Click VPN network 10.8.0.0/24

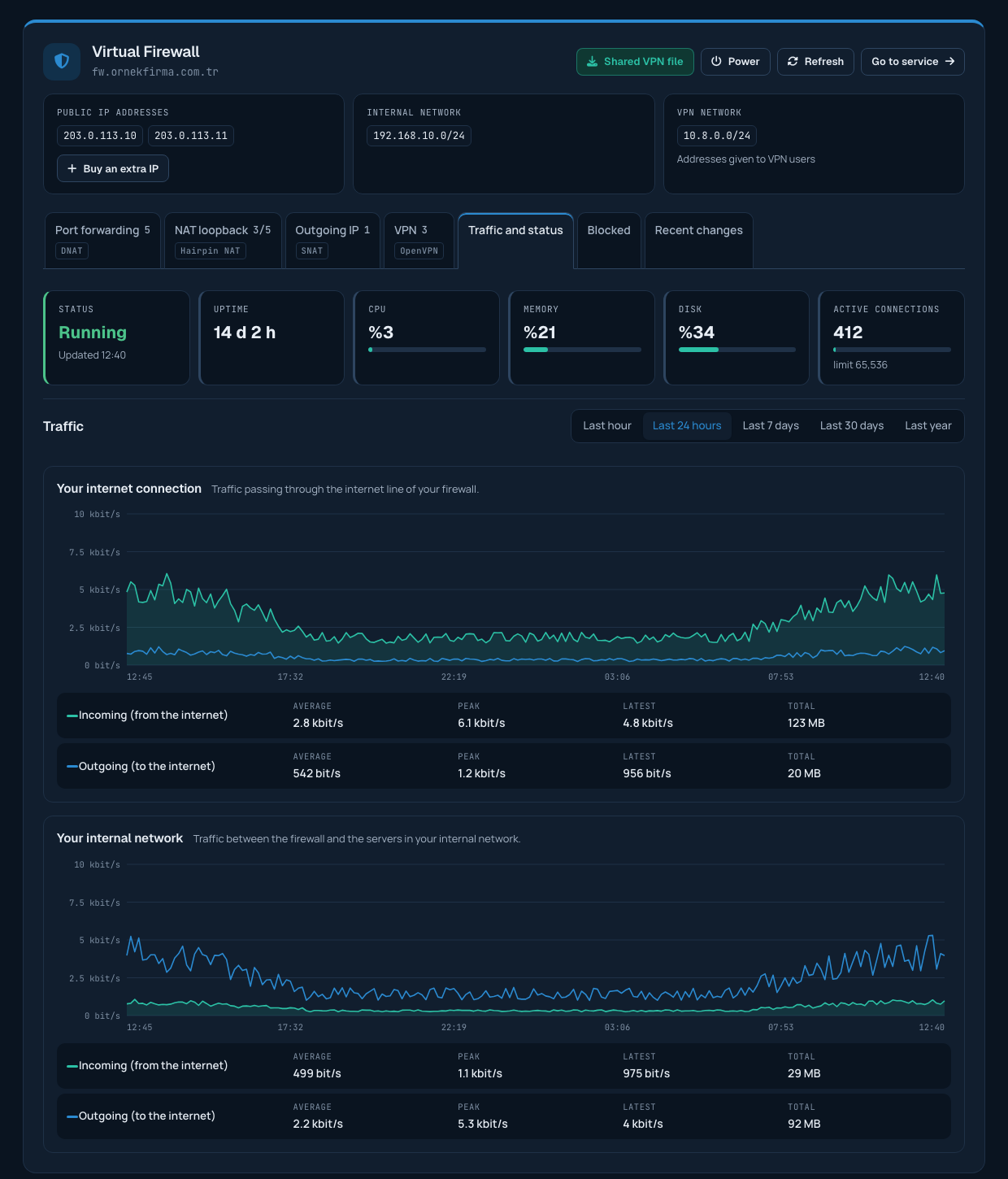coord(717,136)
